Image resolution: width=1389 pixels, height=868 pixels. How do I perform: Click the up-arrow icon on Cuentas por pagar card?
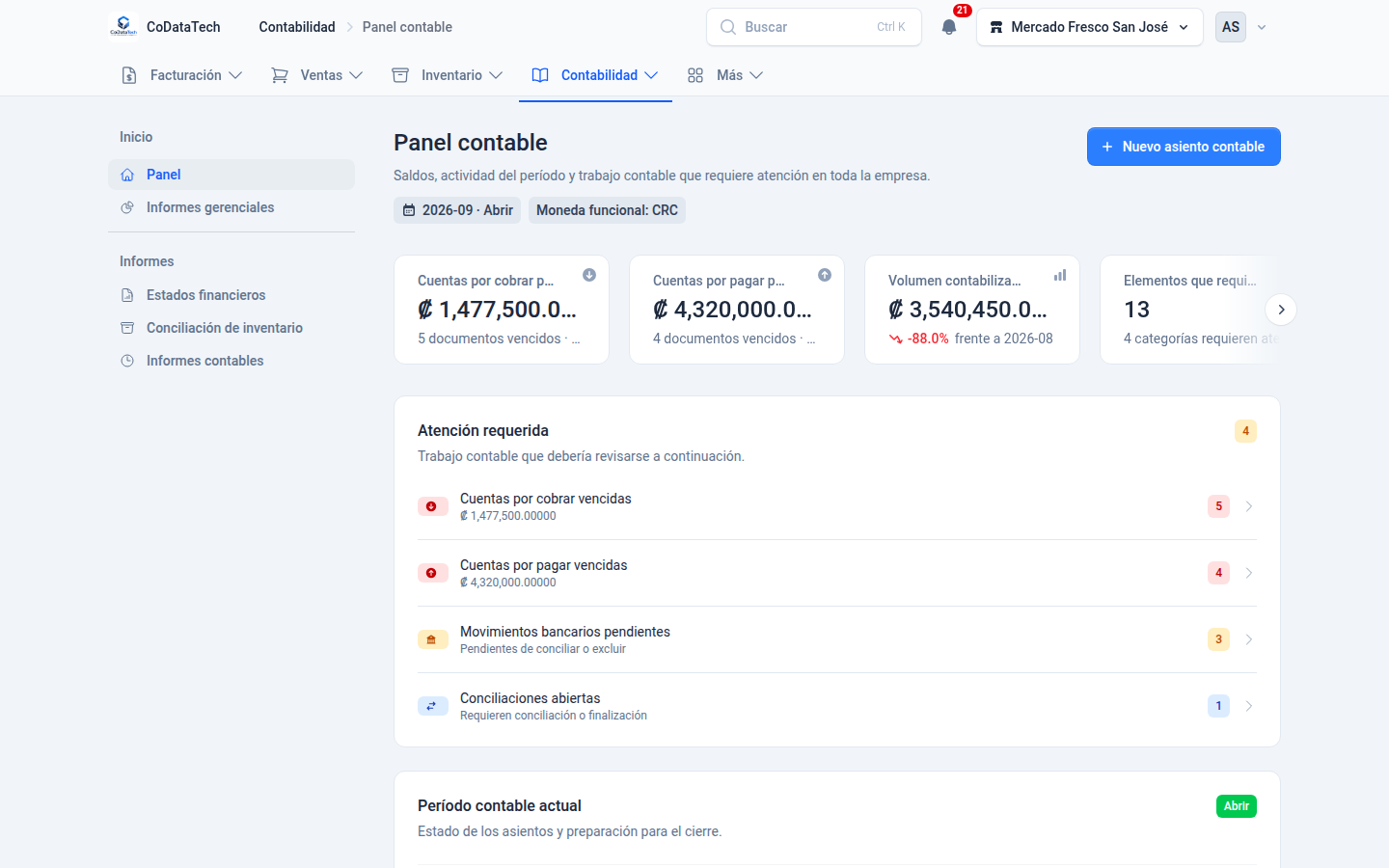(x=825, y=275)
